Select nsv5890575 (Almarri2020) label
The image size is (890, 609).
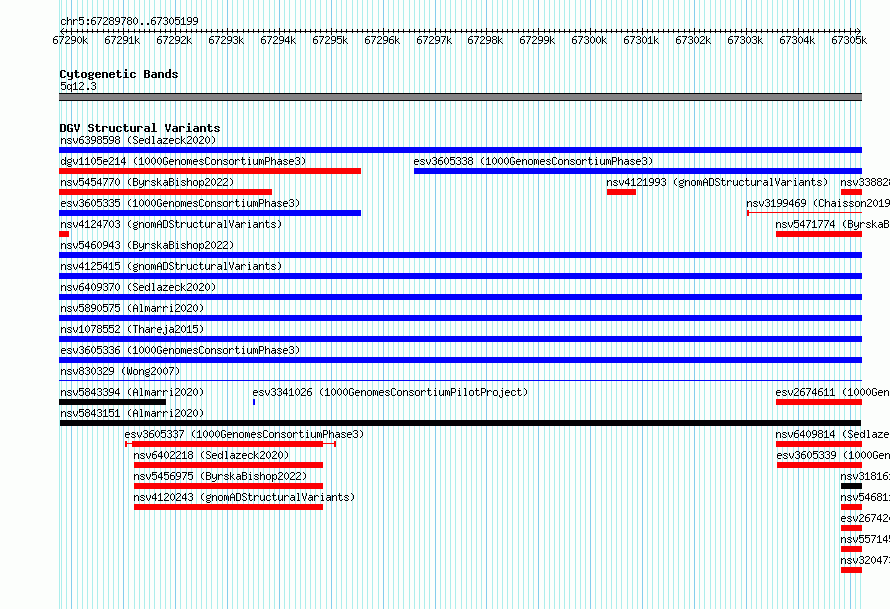click(x=132, y=308)
